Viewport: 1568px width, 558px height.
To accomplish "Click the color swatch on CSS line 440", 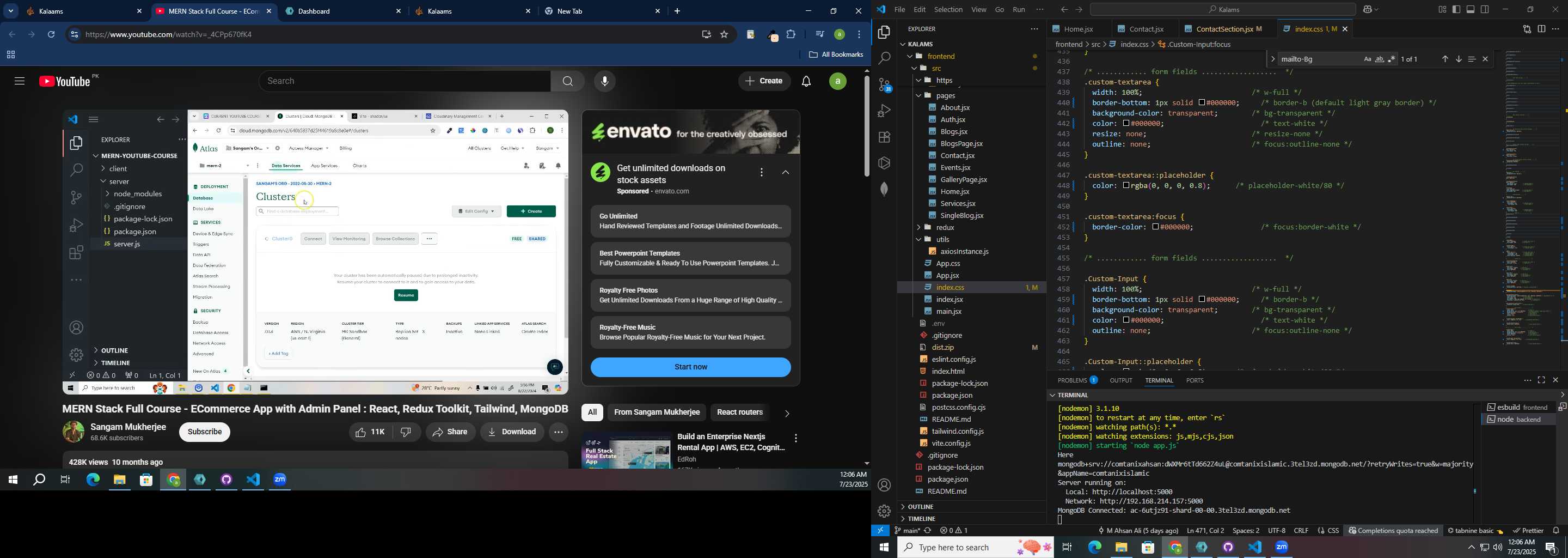I will (x=1202, y=103).
